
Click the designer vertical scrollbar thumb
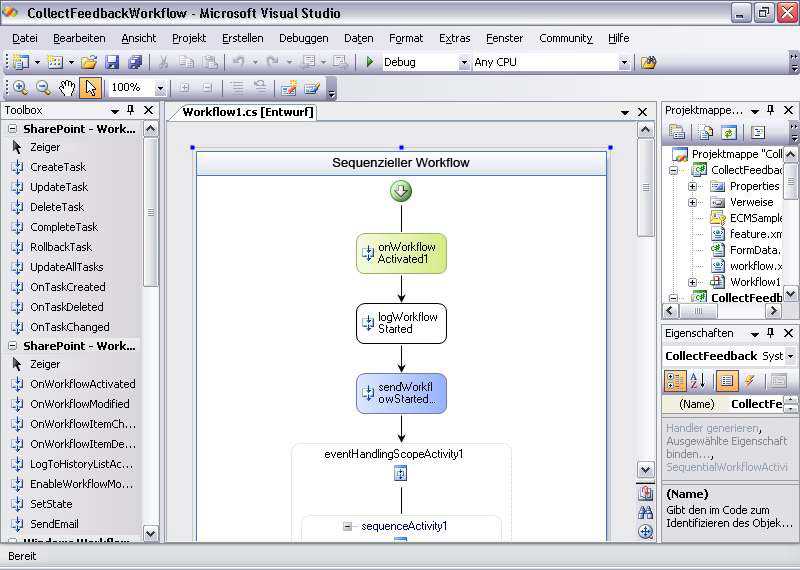(645, 188)
